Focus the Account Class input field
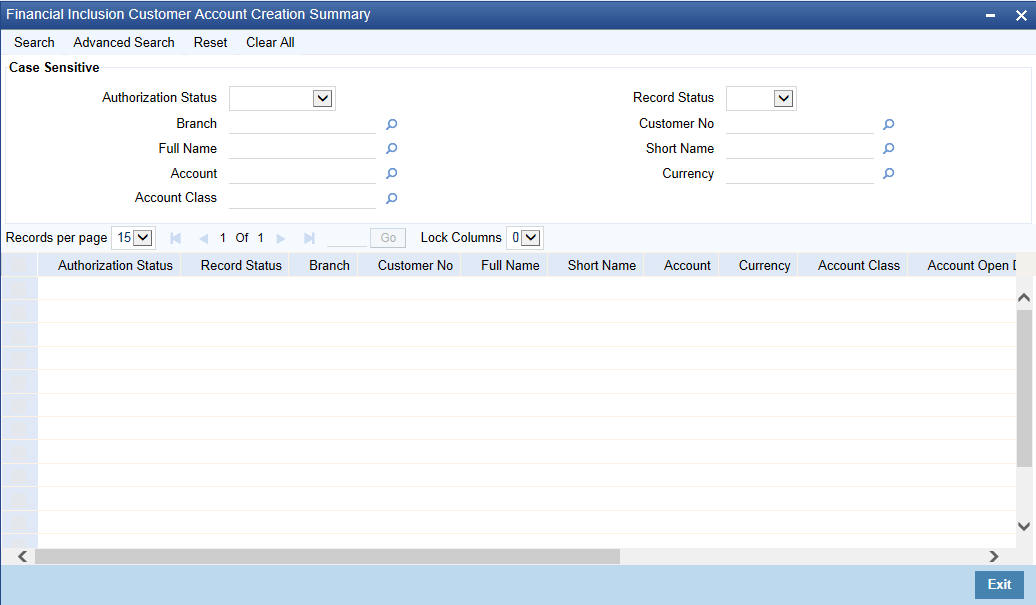Screen dimensions: 1036x605 click(x=303, y=198)
